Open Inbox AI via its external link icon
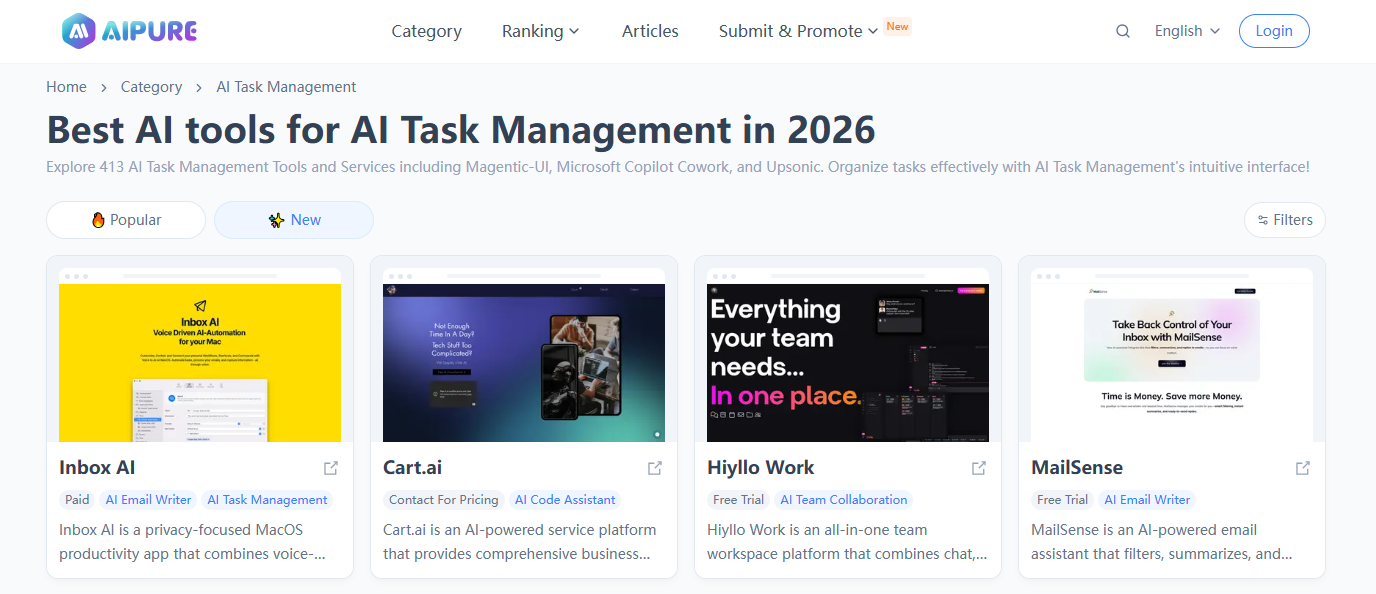The height and width of the screenshot is (594, 1376). coord(331,467)
